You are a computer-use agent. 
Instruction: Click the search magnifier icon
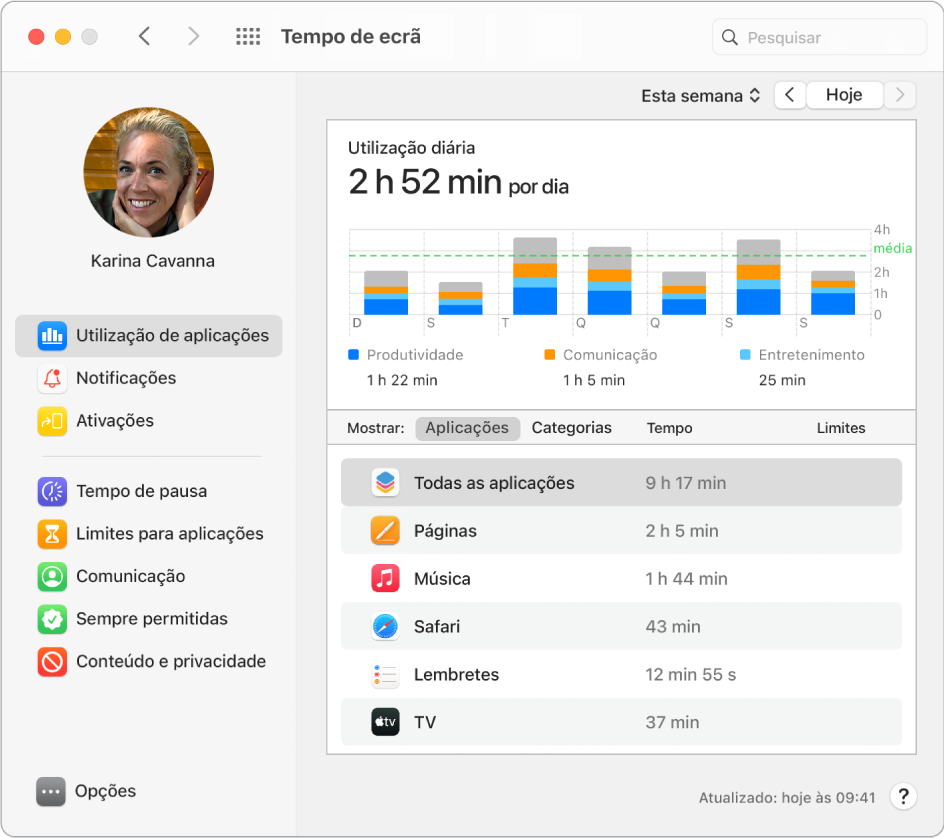(x=729, y=37)
